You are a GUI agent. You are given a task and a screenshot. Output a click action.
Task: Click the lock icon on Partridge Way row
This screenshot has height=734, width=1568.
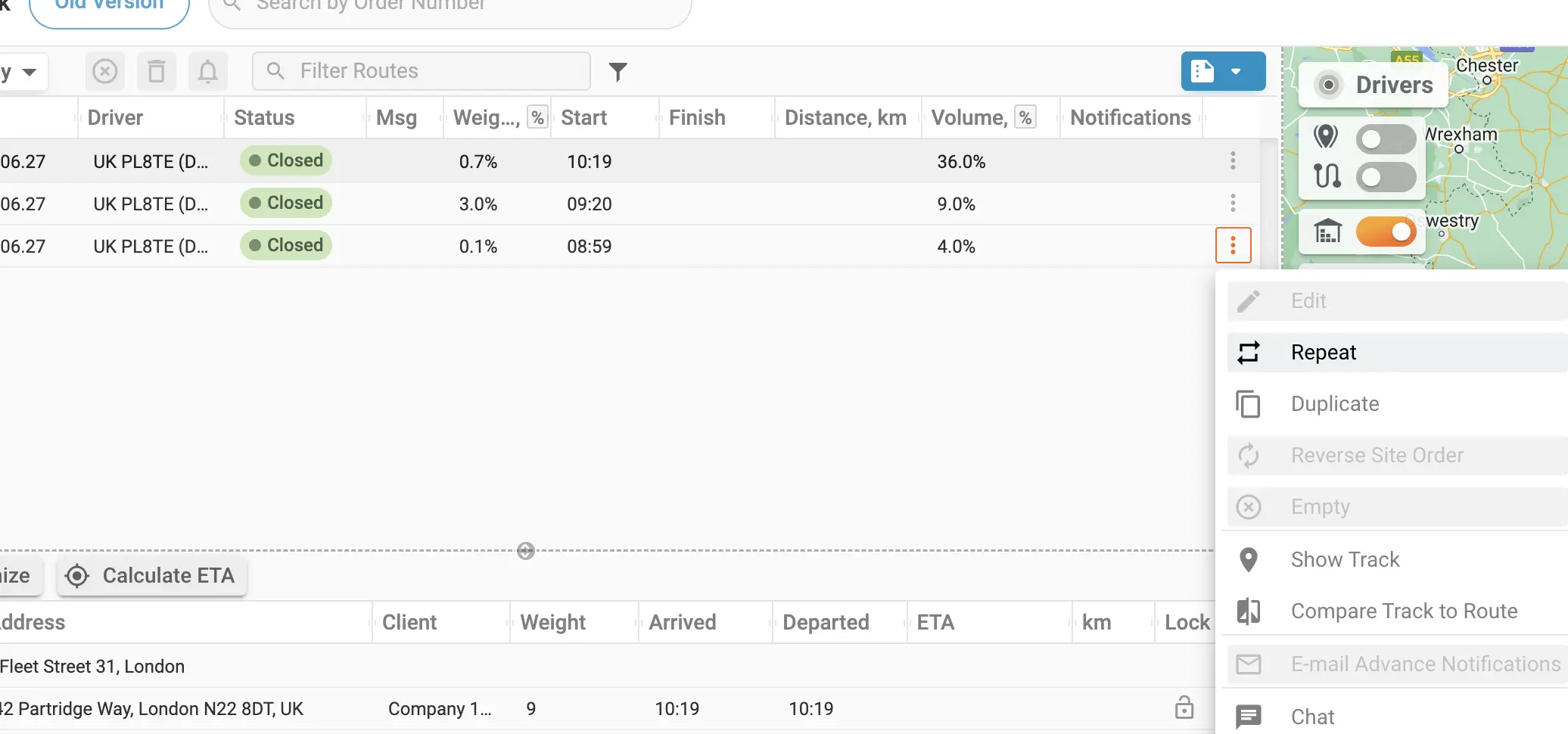(x=1184, y=708)
